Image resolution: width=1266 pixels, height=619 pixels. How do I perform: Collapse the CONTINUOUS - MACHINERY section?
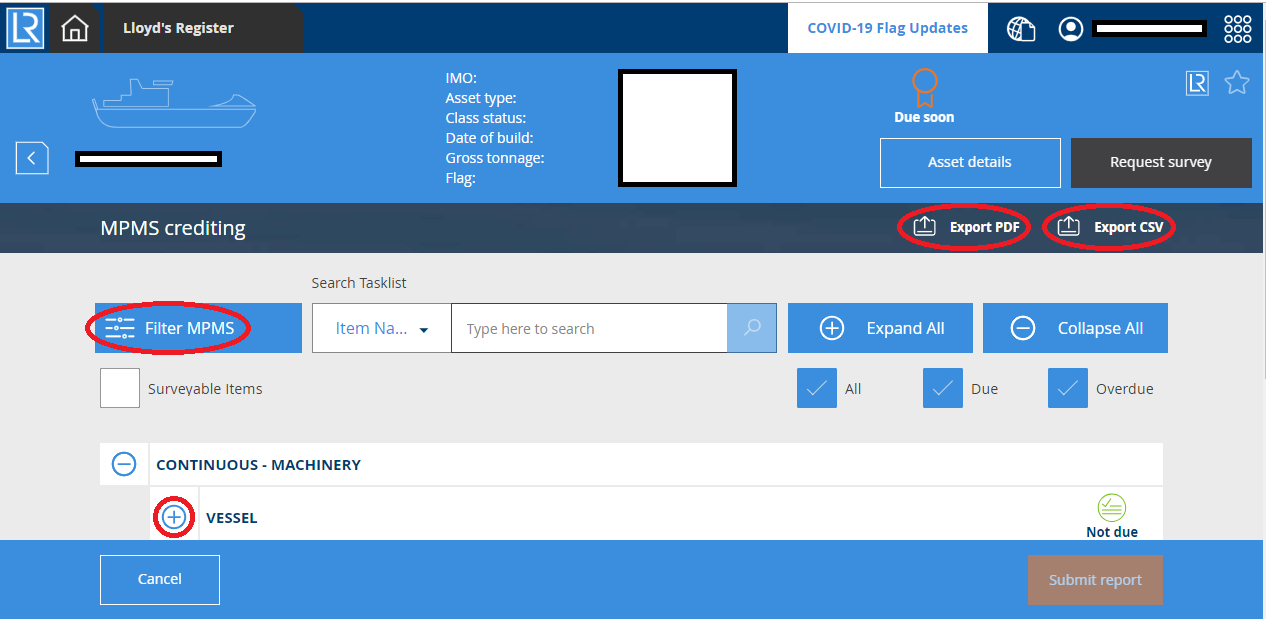click(x=124, y=464)
